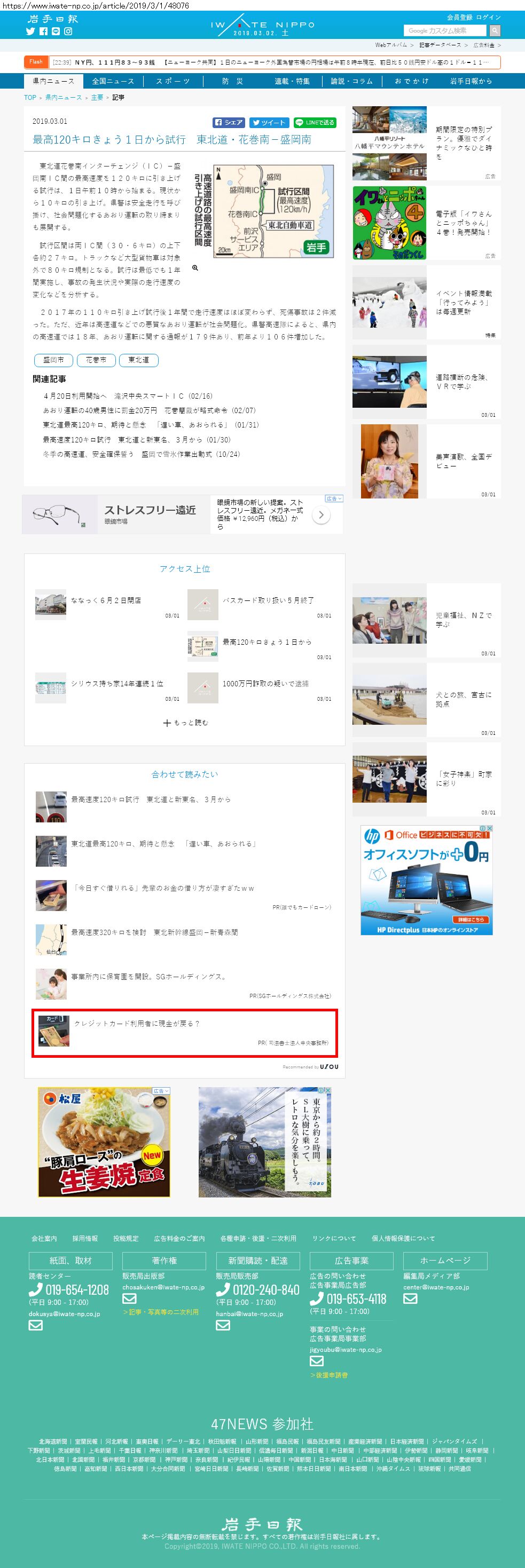
Task: Click the arrow on the ストレスフリー遠近 ad
Action: [x=321, y=515]
